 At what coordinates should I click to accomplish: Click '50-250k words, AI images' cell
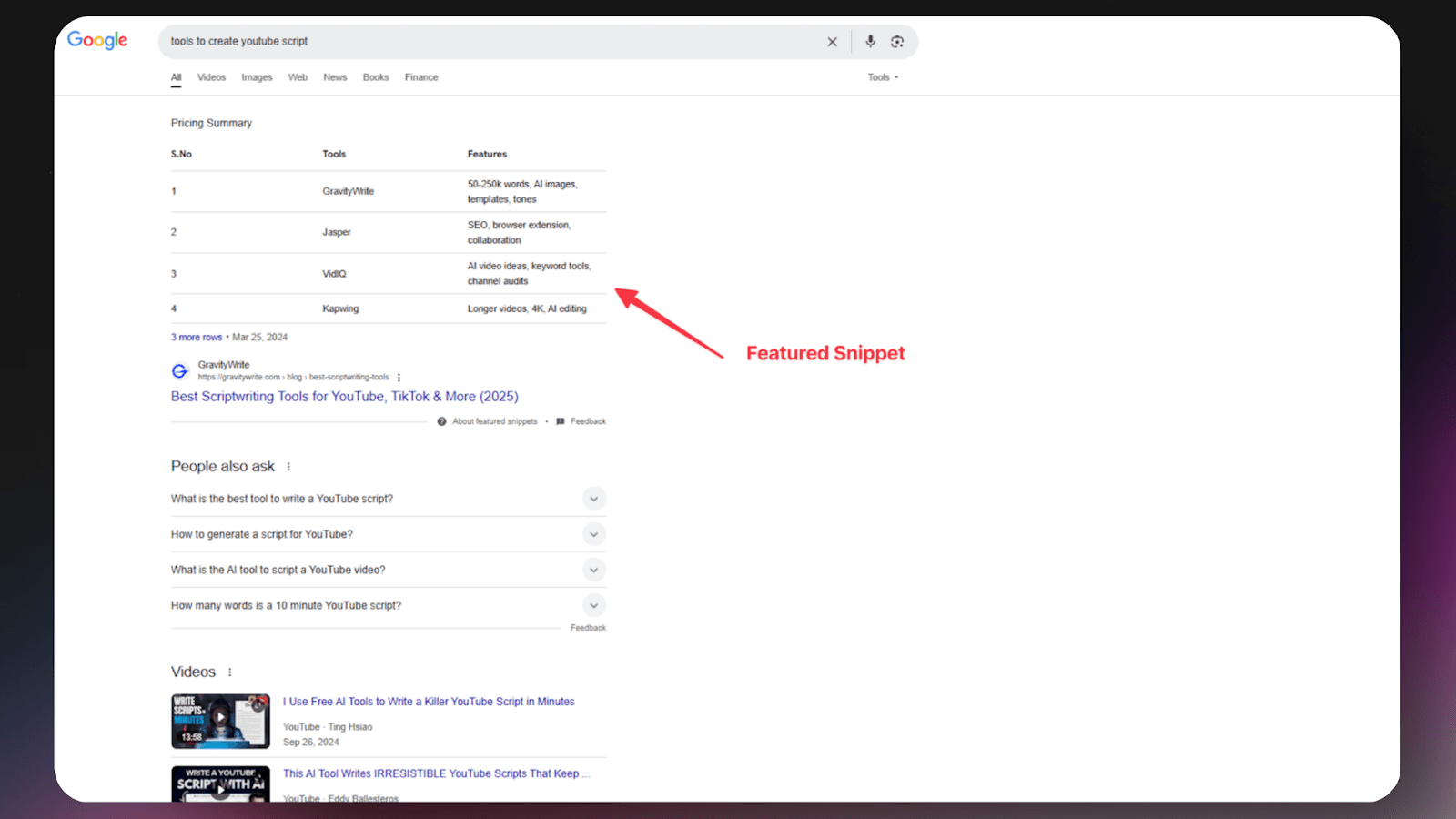tap(522, 191)
